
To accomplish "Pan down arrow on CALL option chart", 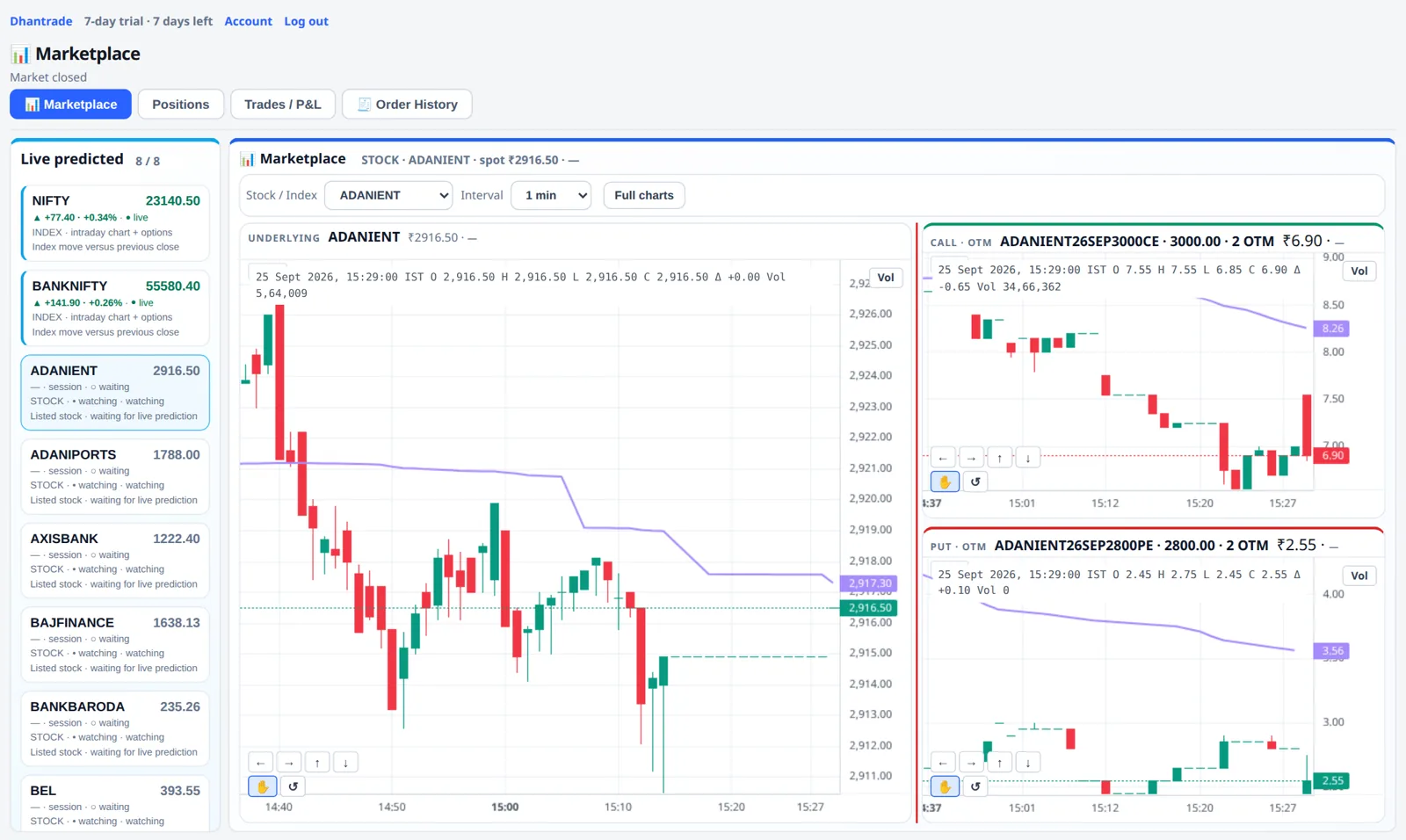I will click(1028, 458).
